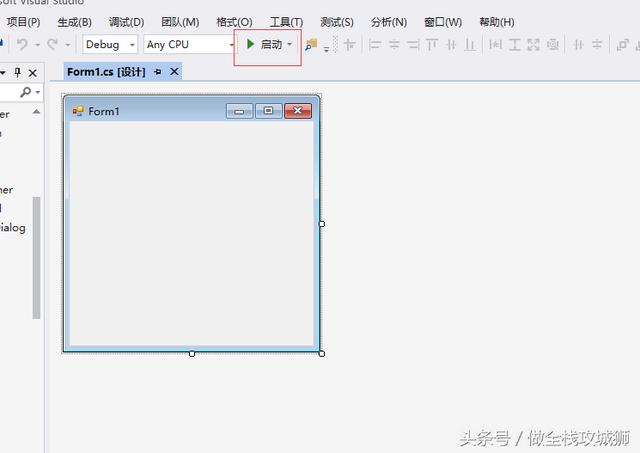The height and width of the screenshot is (453, 640).
Task: Open the 工具(T) menu
Action: click(286, 22)
